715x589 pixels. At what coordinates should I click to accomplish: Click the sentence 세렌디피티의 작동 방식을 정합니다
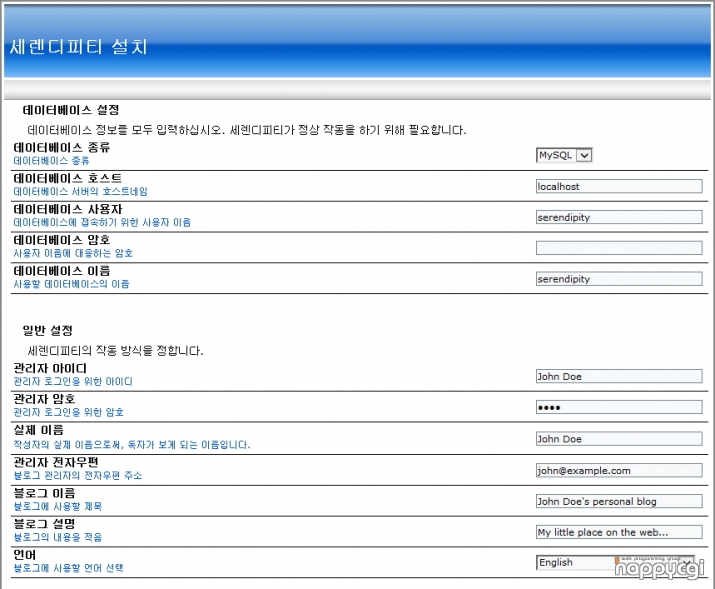[x=115, y=351]
